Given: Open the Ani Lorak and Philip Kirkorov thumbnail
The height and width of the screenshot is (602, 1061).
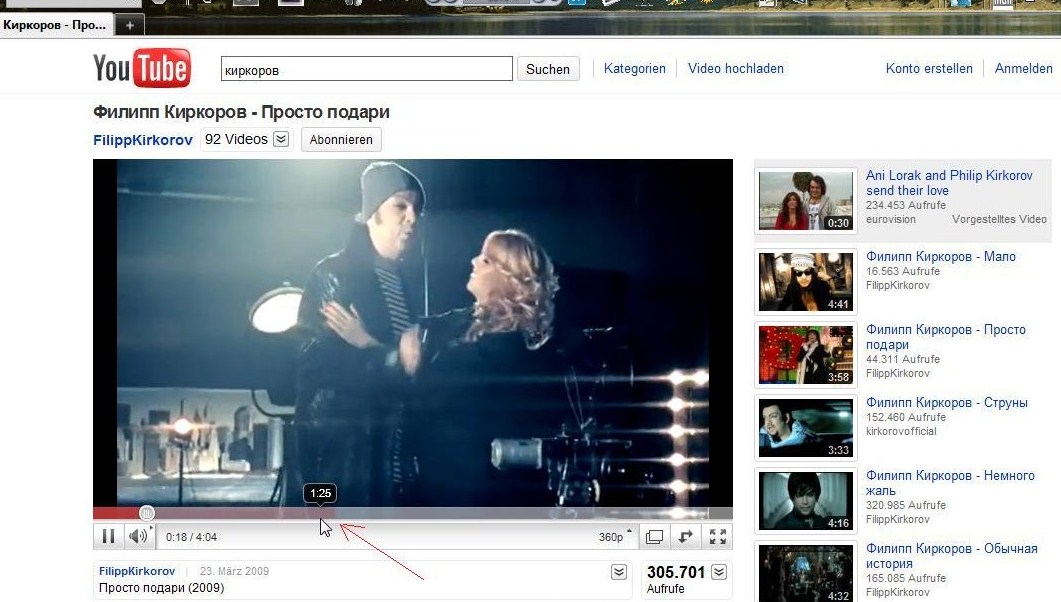Looking at the screenshot, I should [x=806, y=201].
